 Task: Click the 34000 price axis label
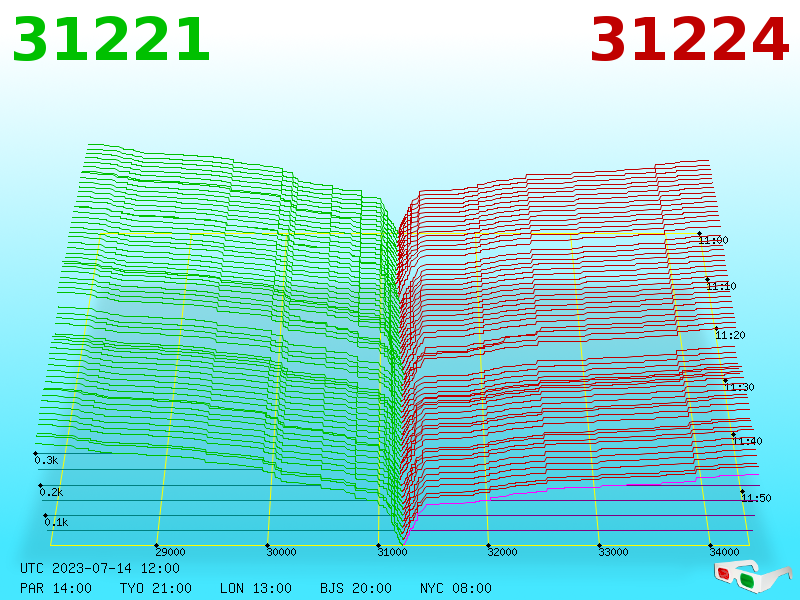pyautogui.click(x=724, y=552)
